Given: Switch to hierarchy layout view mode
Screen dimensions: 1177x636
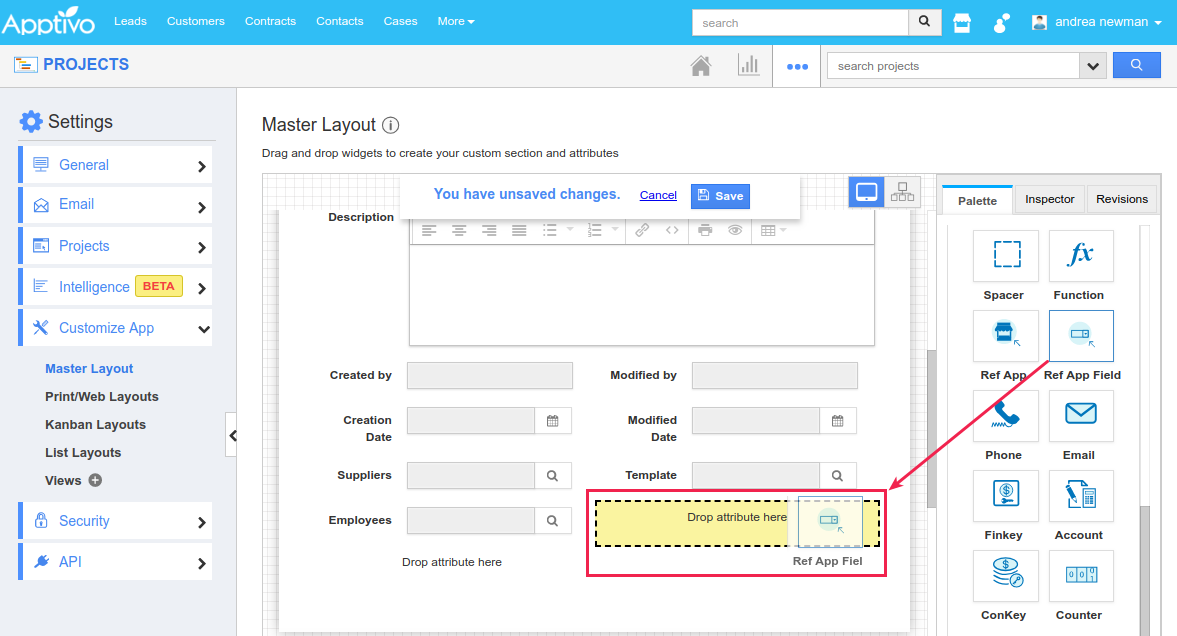Looking at the screenshot, I should 901,191.
